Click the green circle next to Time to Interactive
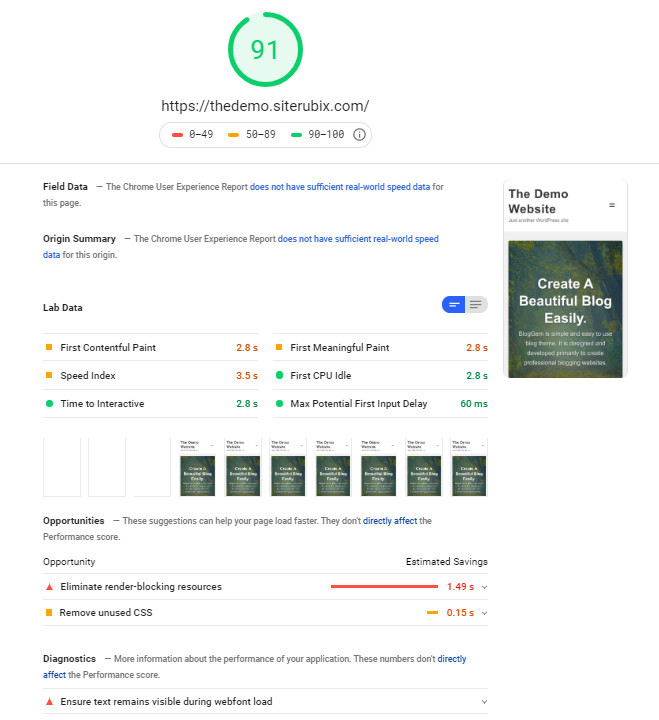Viewport: 659px width, 720px height. (49, 404)
